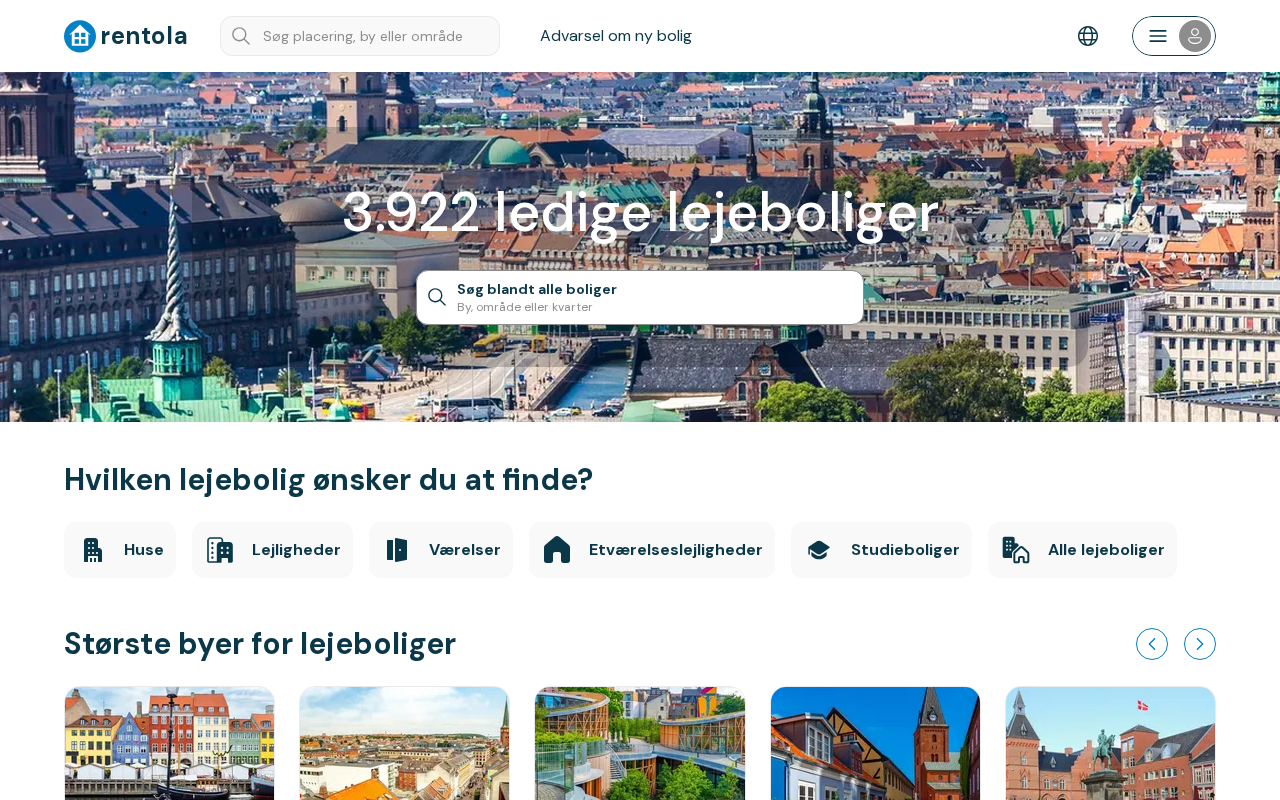Choose Alle lejeboliger category
1280x800 pixels.
tap(1082, 550)
